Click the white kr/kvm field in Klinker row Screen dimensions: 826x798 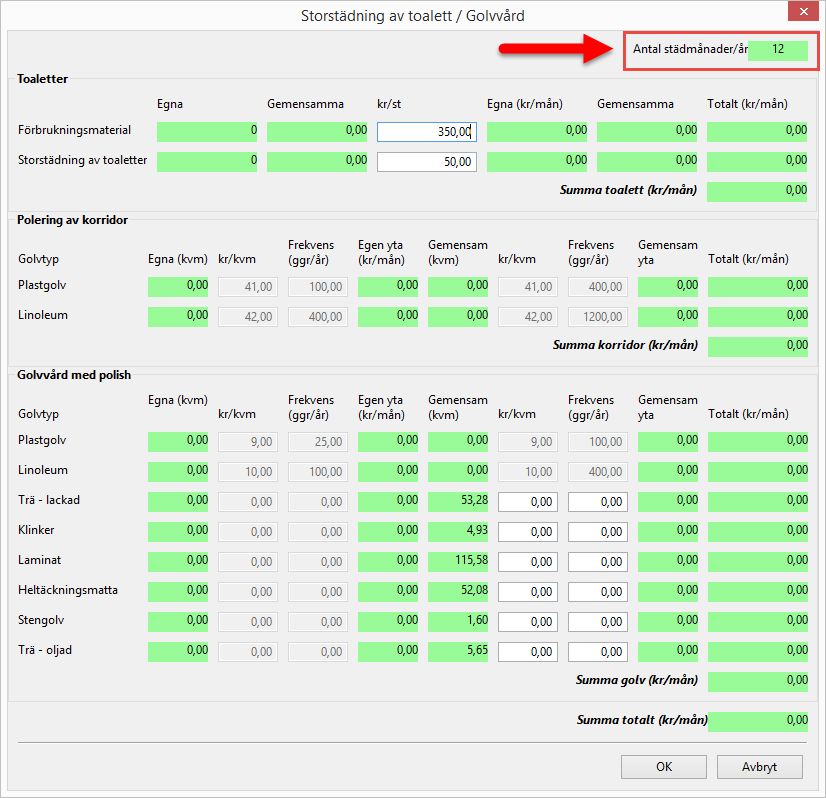[x=528, y=531]
